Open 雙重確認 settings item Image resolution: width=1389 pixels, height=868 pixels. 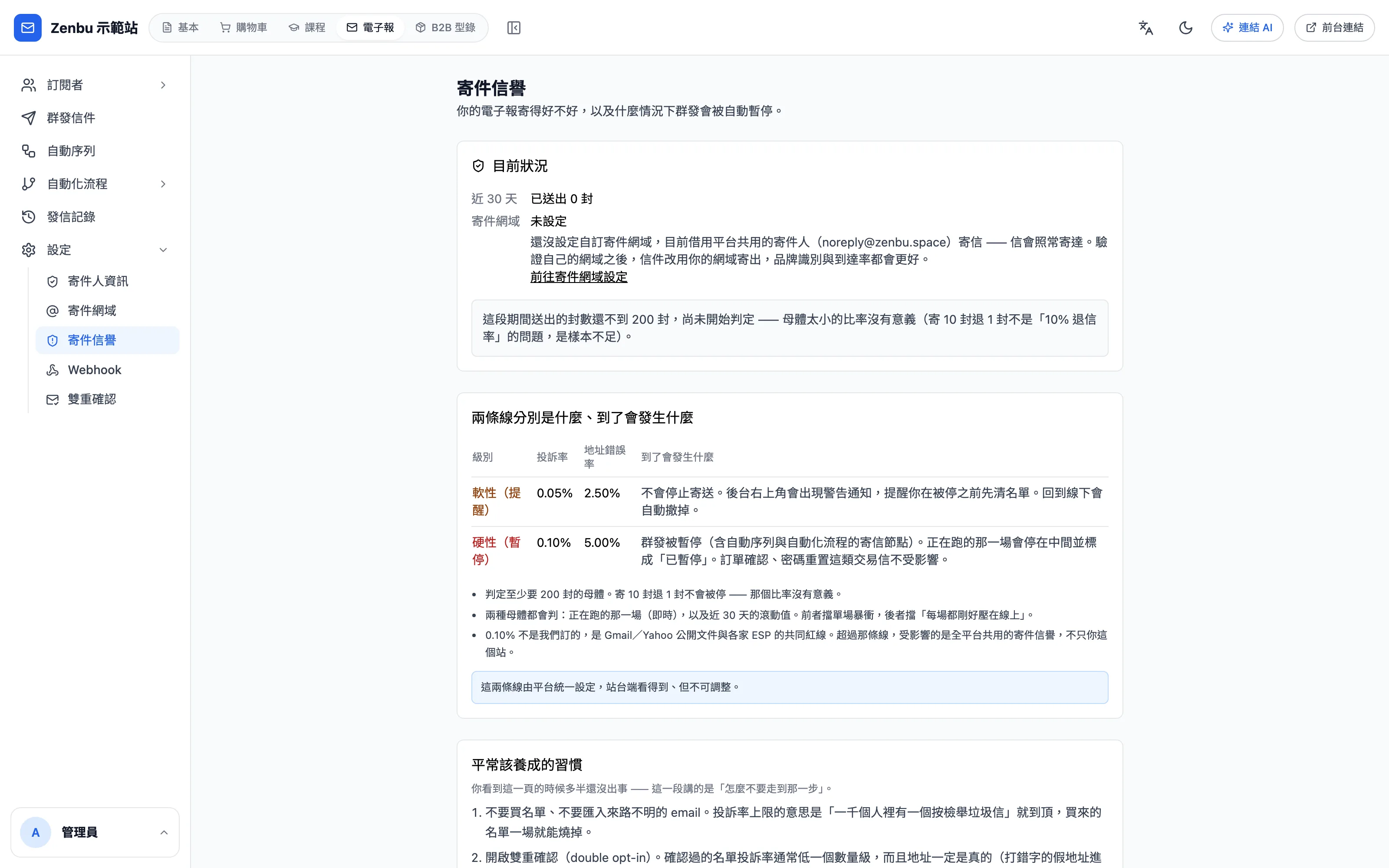(x=107, y=400)
